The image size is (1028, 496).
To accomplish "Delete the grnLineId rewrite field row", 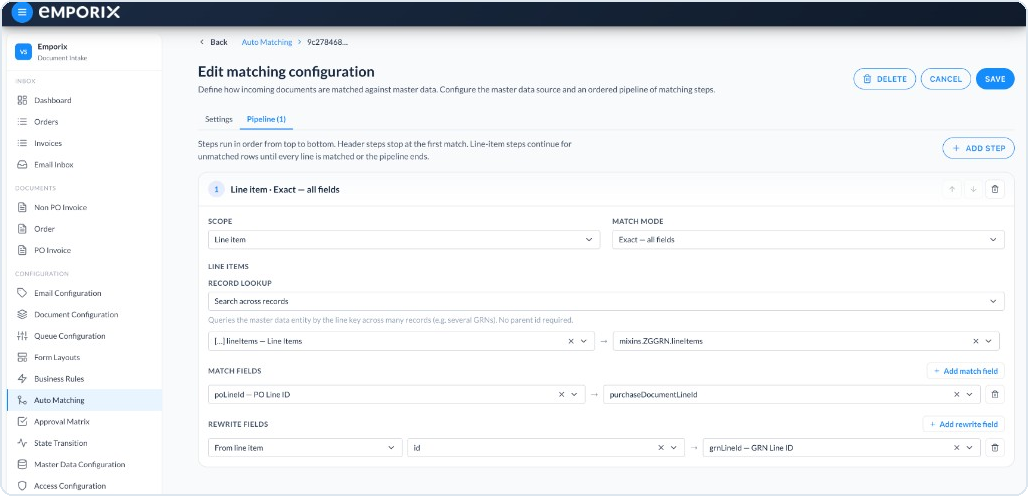I will click(x=995, y=448).
